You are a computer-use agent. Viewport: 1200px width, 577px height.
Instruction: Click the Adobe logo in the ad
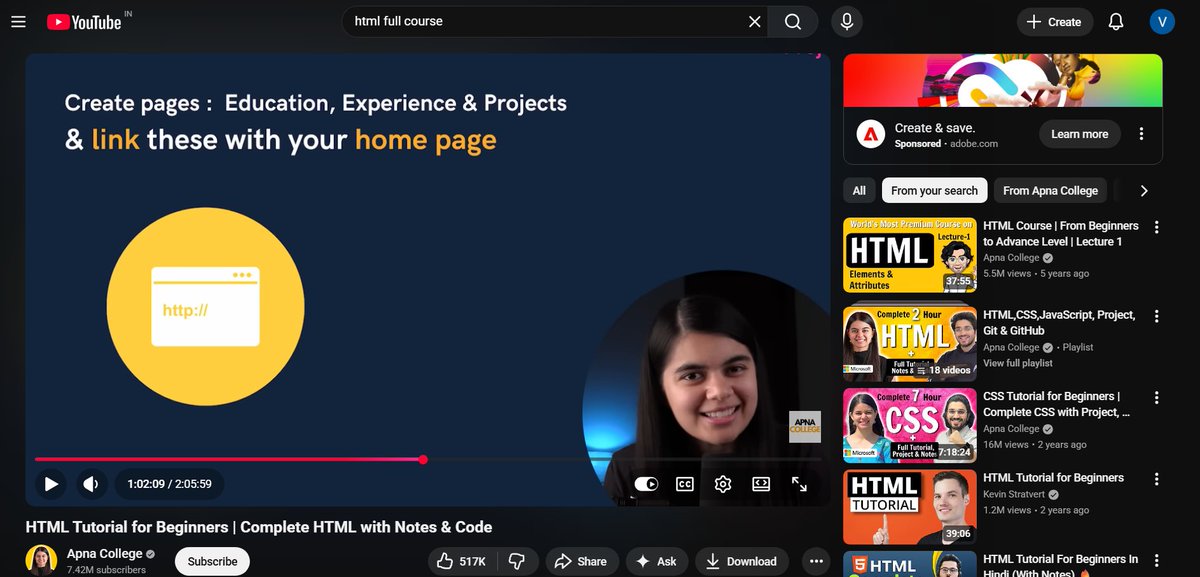point(870,135)
